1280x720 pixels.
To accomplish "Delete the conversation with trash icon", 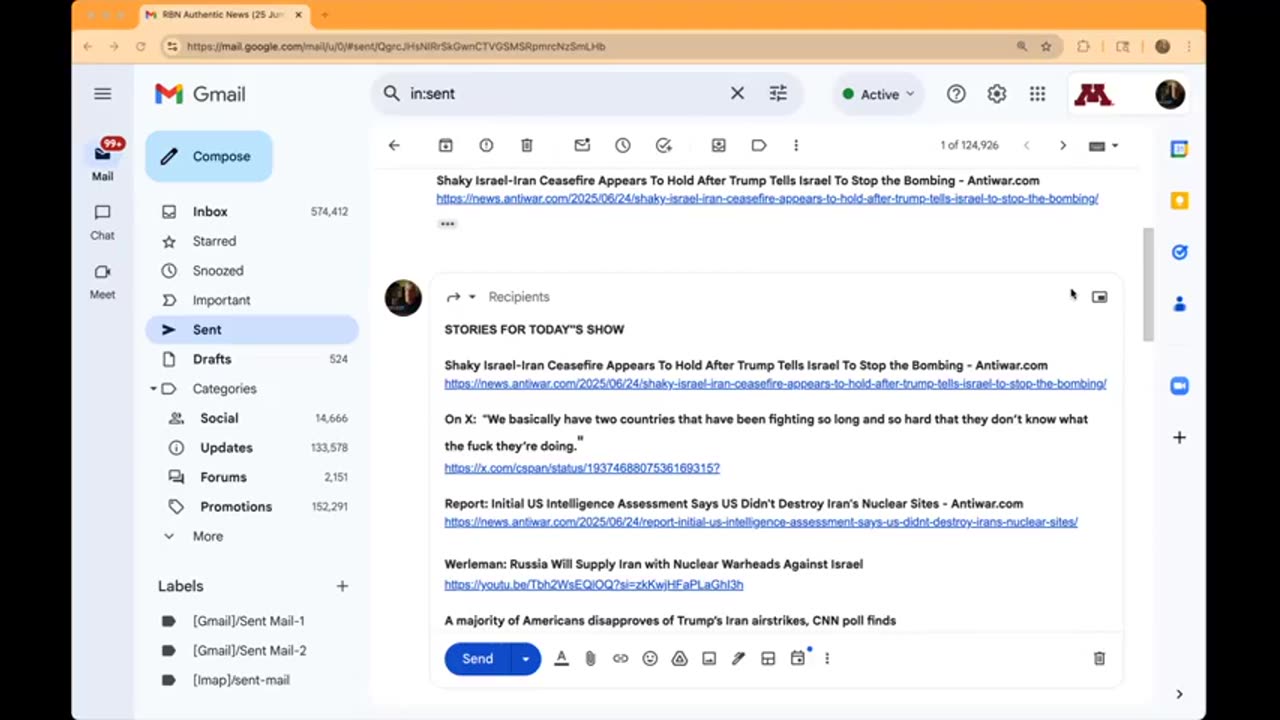I will coord(527,145).
